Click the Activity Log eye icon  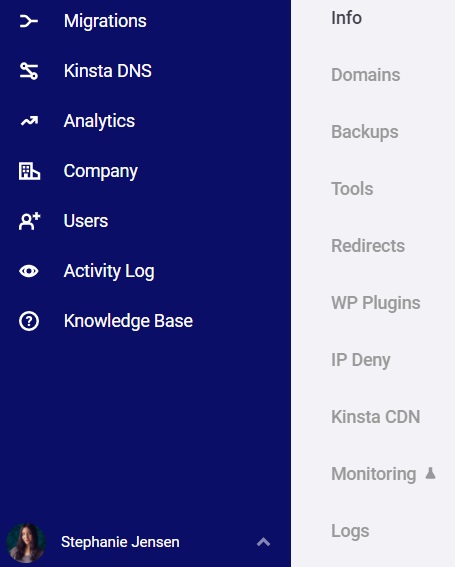(29, 271)
